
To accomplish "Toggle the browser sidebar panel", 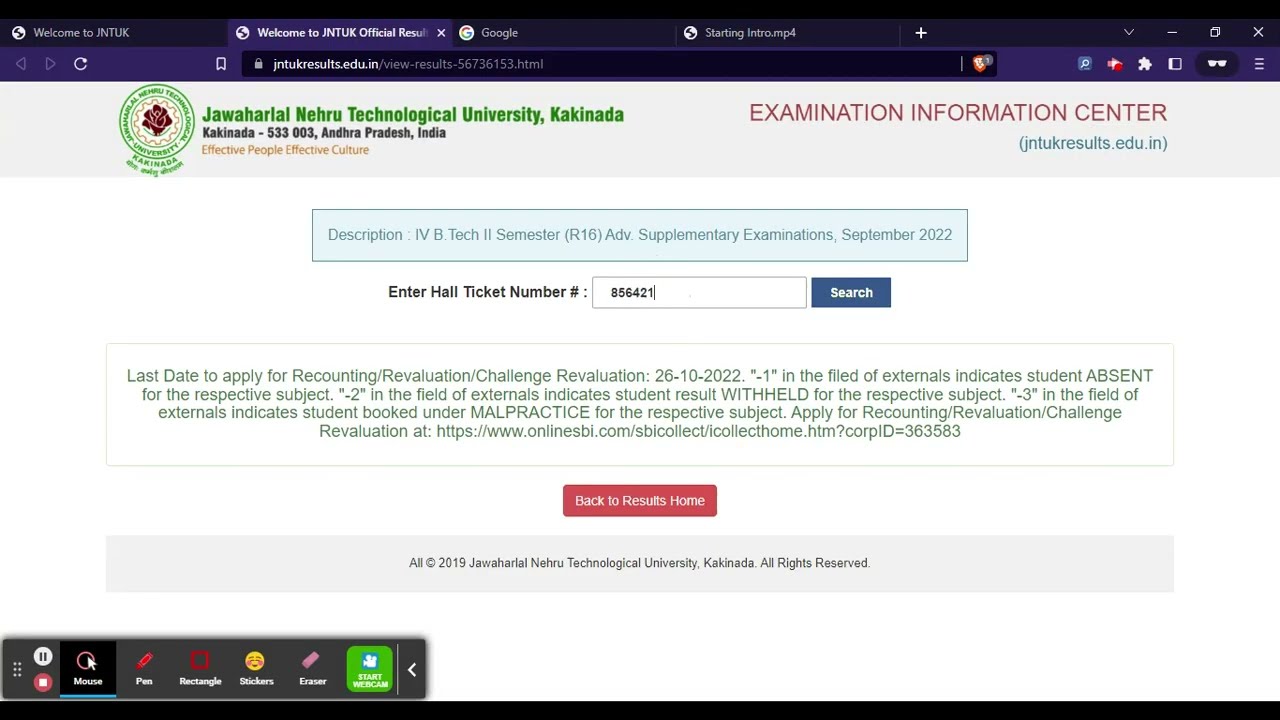I will pos(1175,64).
